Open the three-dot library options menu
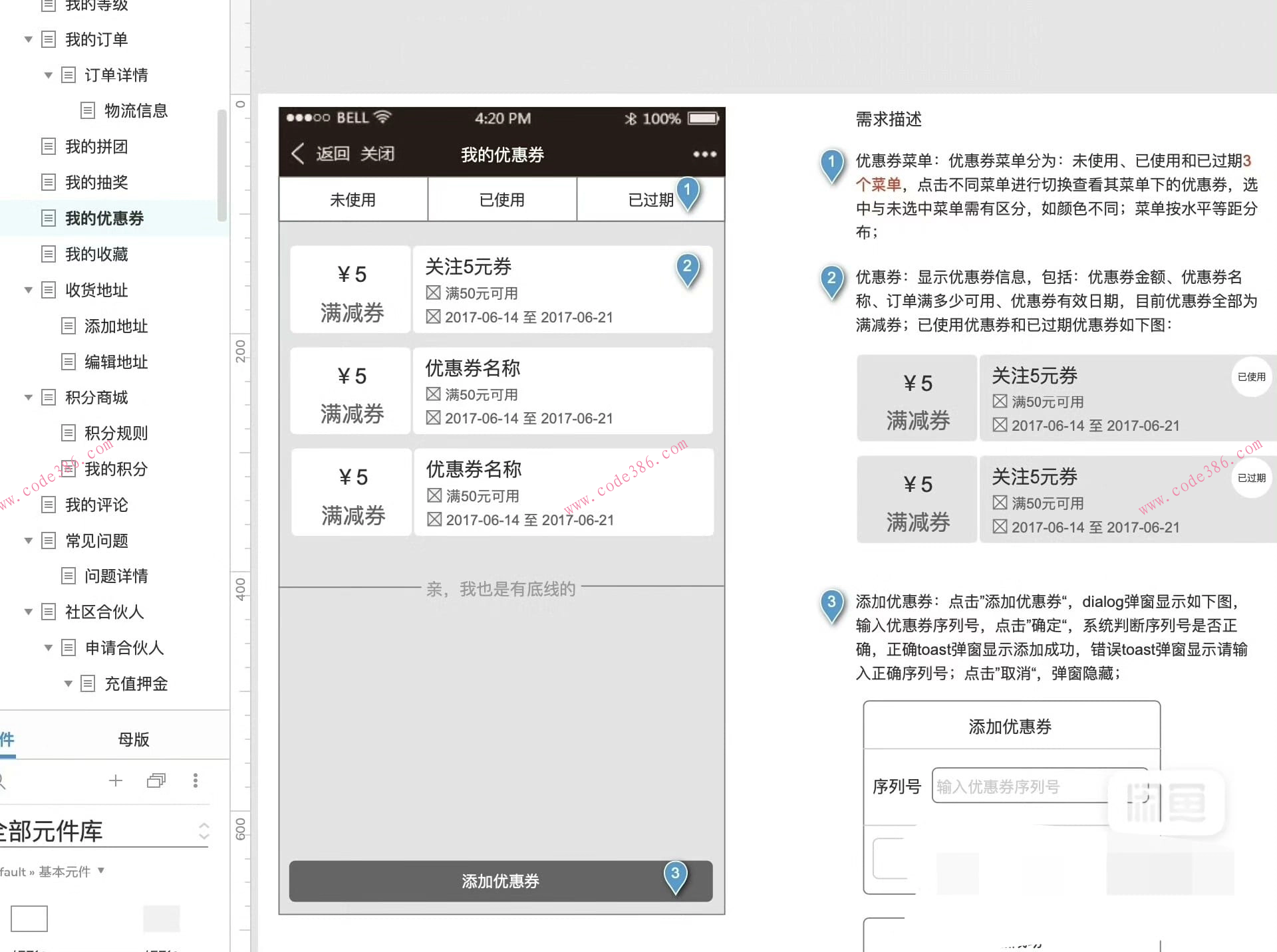Screen dimensions: 1277x952 195,780
